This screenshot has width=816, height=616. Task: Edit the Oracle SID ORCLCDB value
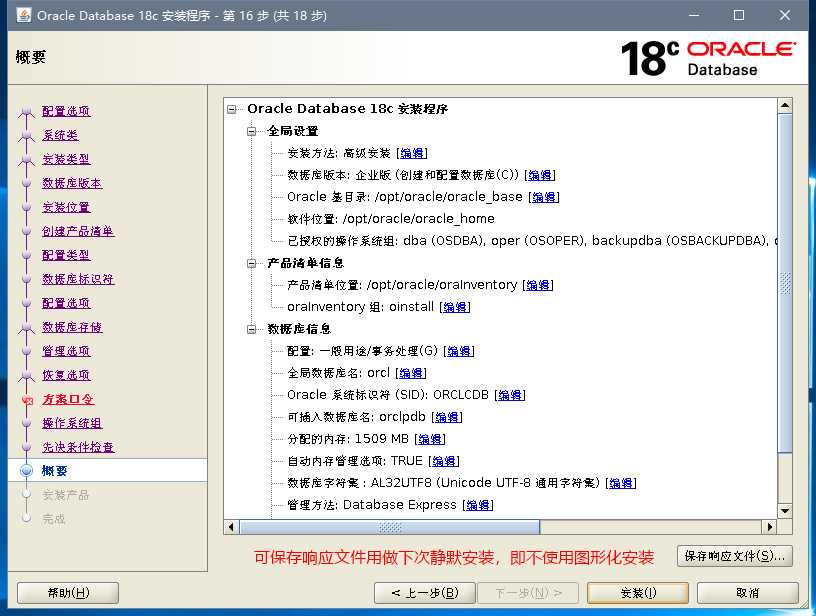click(510, 395)
